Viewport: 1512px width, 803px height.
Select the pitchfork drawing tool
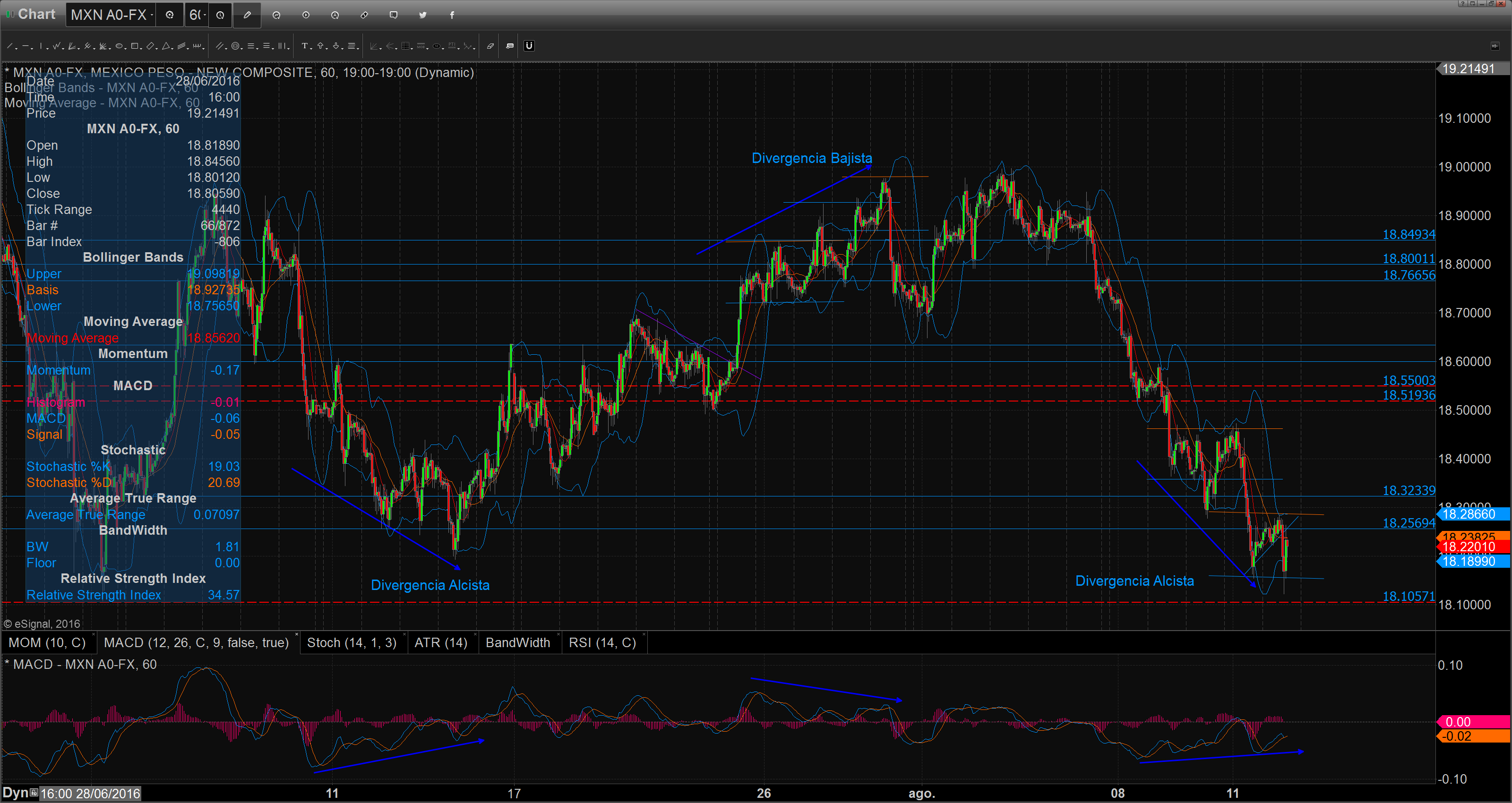coord(87,46)
